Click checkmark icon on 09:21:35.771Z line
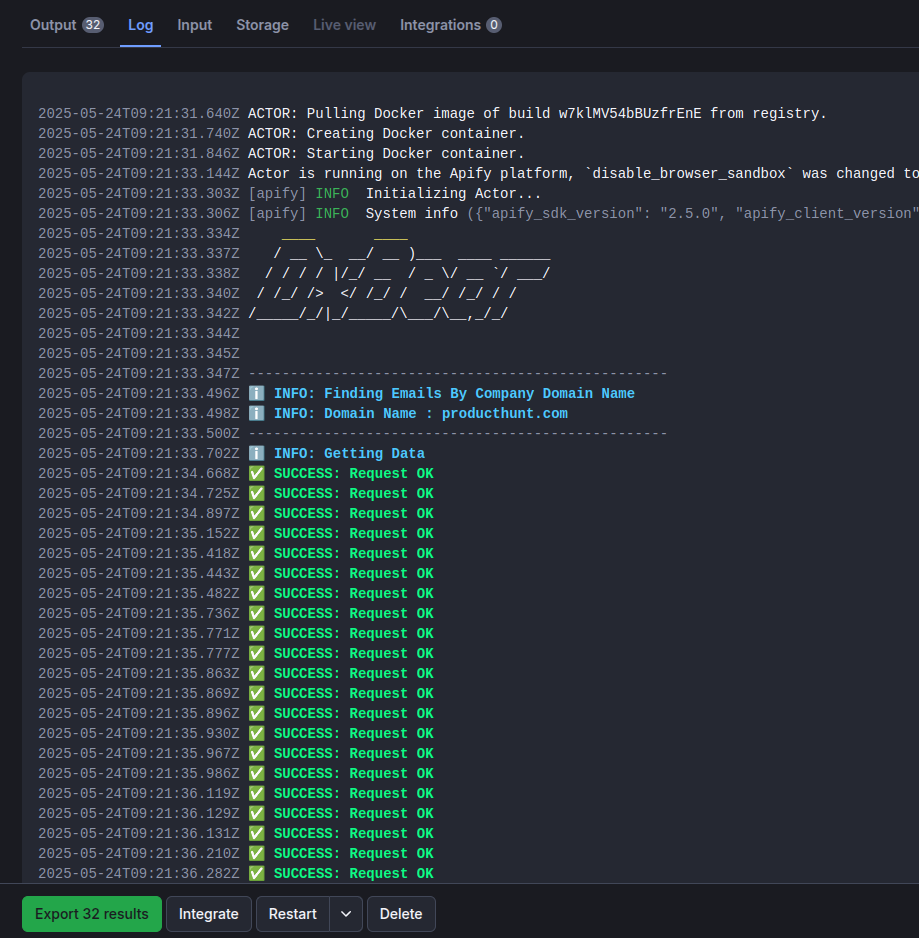 point(257,634)
